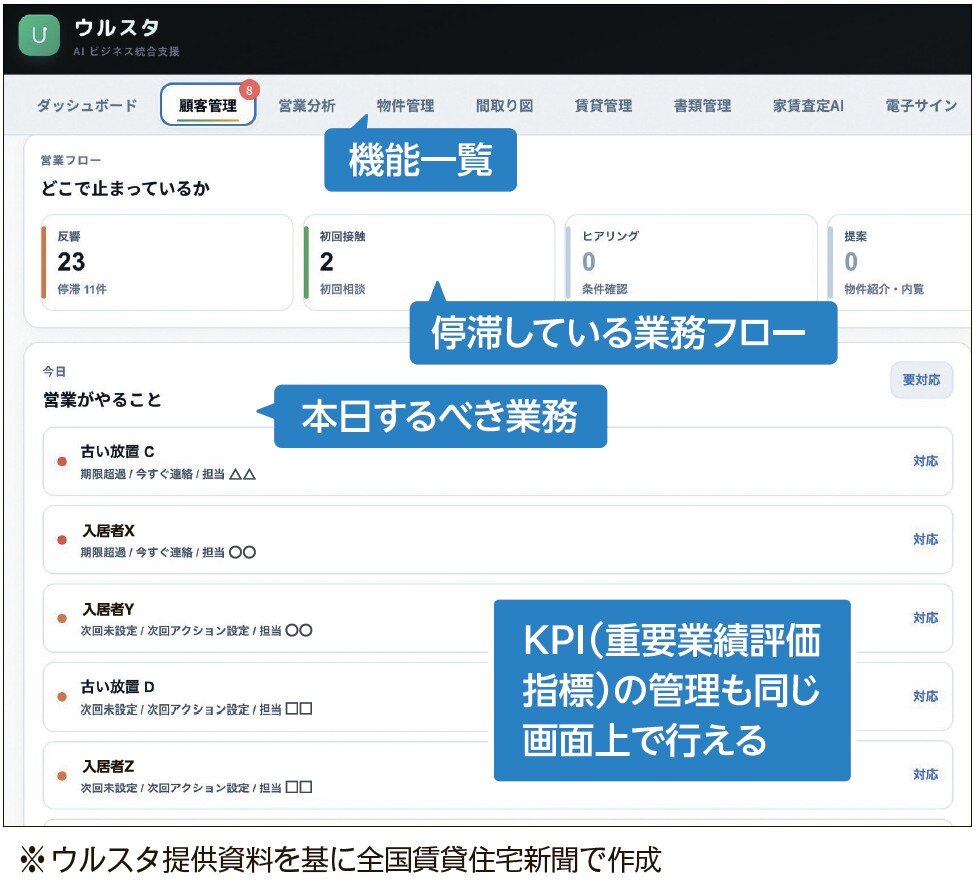The image size is (975, 882).
Task: Click the 停滞 11件 text
Action: (x=81, y=289)
